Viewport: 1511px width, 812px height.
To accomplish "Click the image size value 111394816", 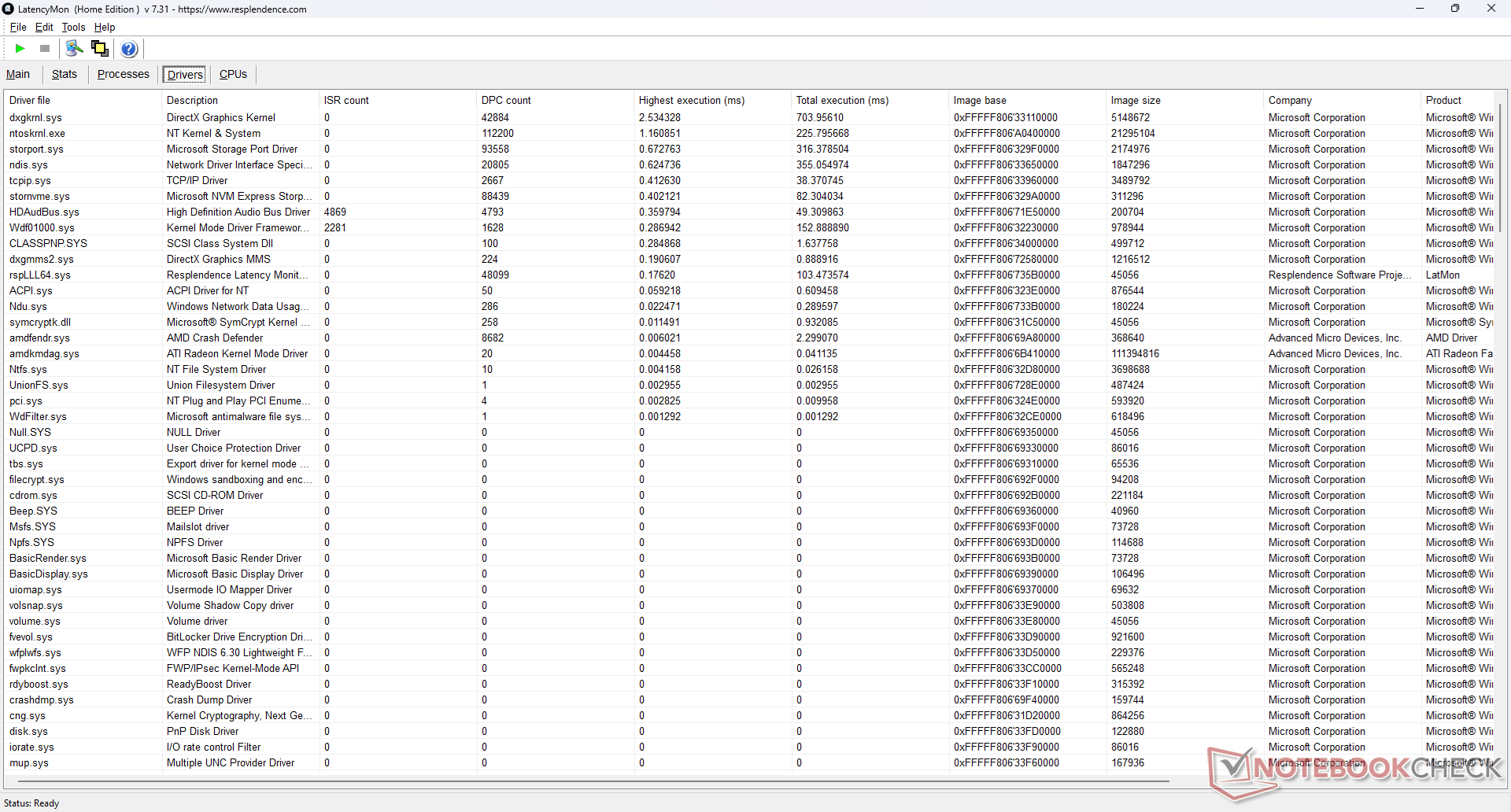I will (x=1135, y=353).
